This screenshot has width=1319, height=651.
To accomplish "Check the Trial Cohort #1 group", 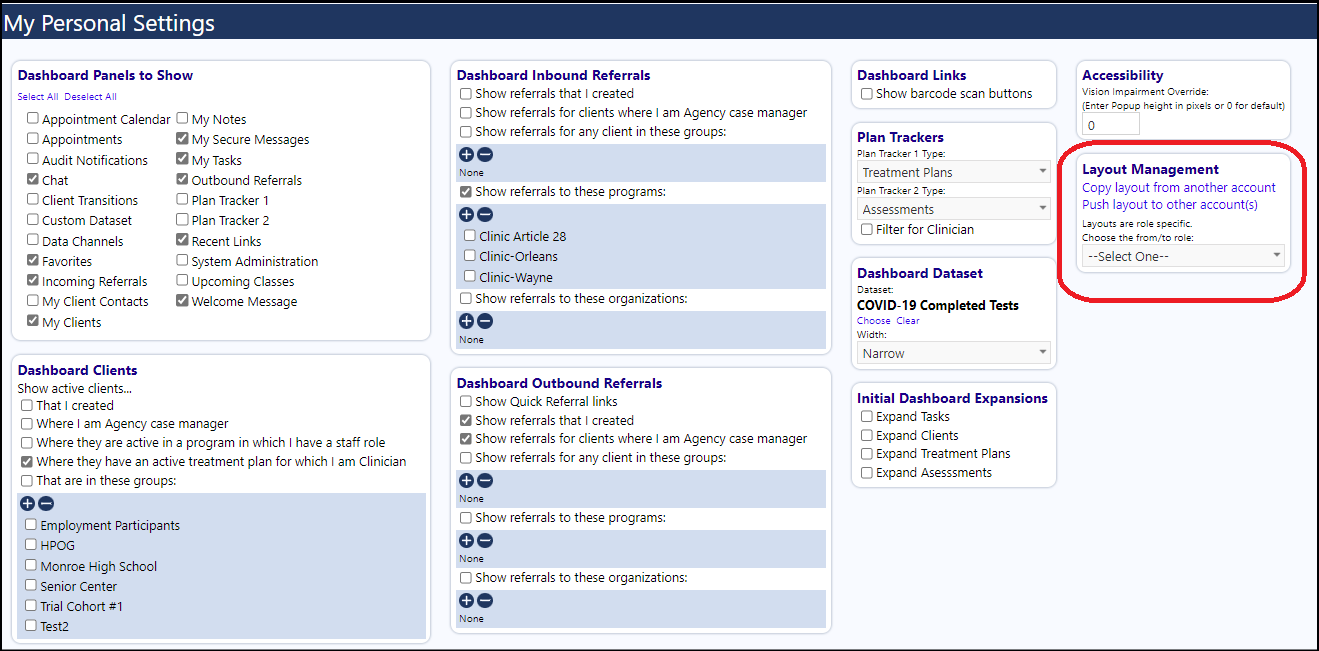I will [31, 606].
